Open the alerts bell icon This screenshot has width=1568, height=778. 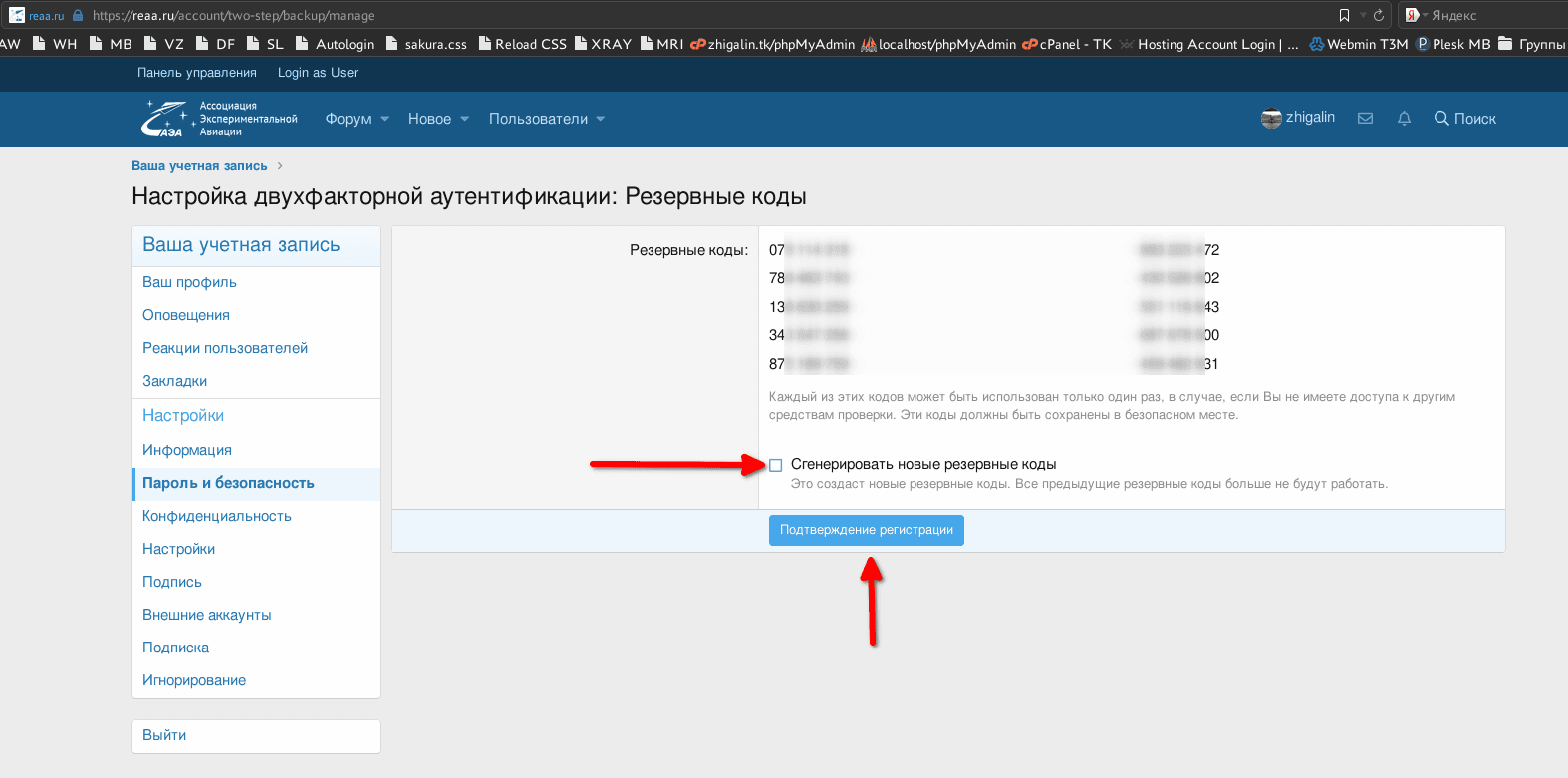click(1405, 119)
